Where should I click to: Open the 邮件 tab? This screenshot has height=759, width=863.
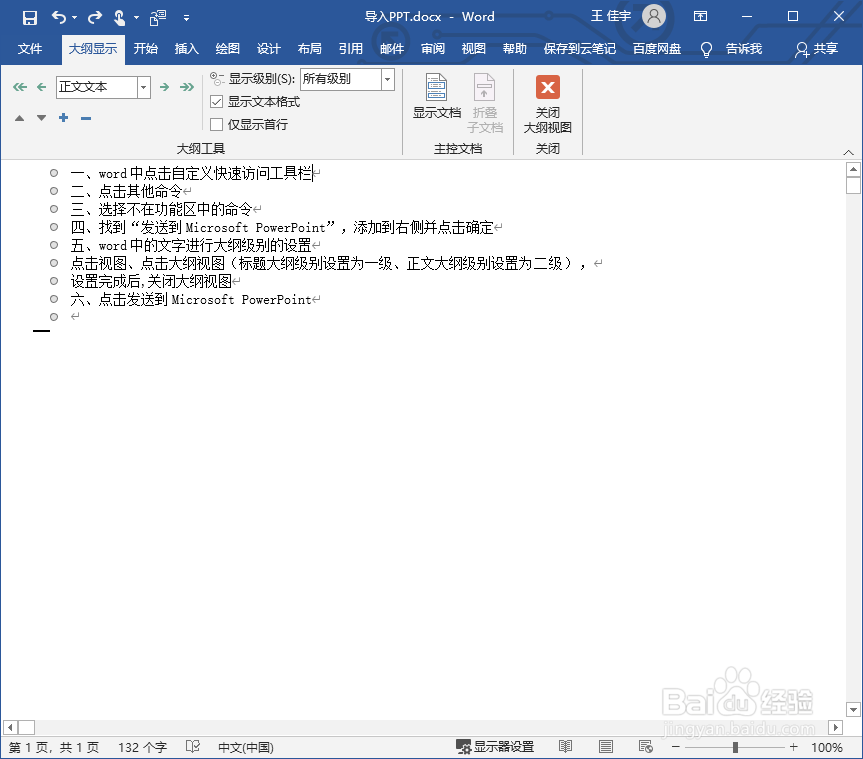(392, 49)
